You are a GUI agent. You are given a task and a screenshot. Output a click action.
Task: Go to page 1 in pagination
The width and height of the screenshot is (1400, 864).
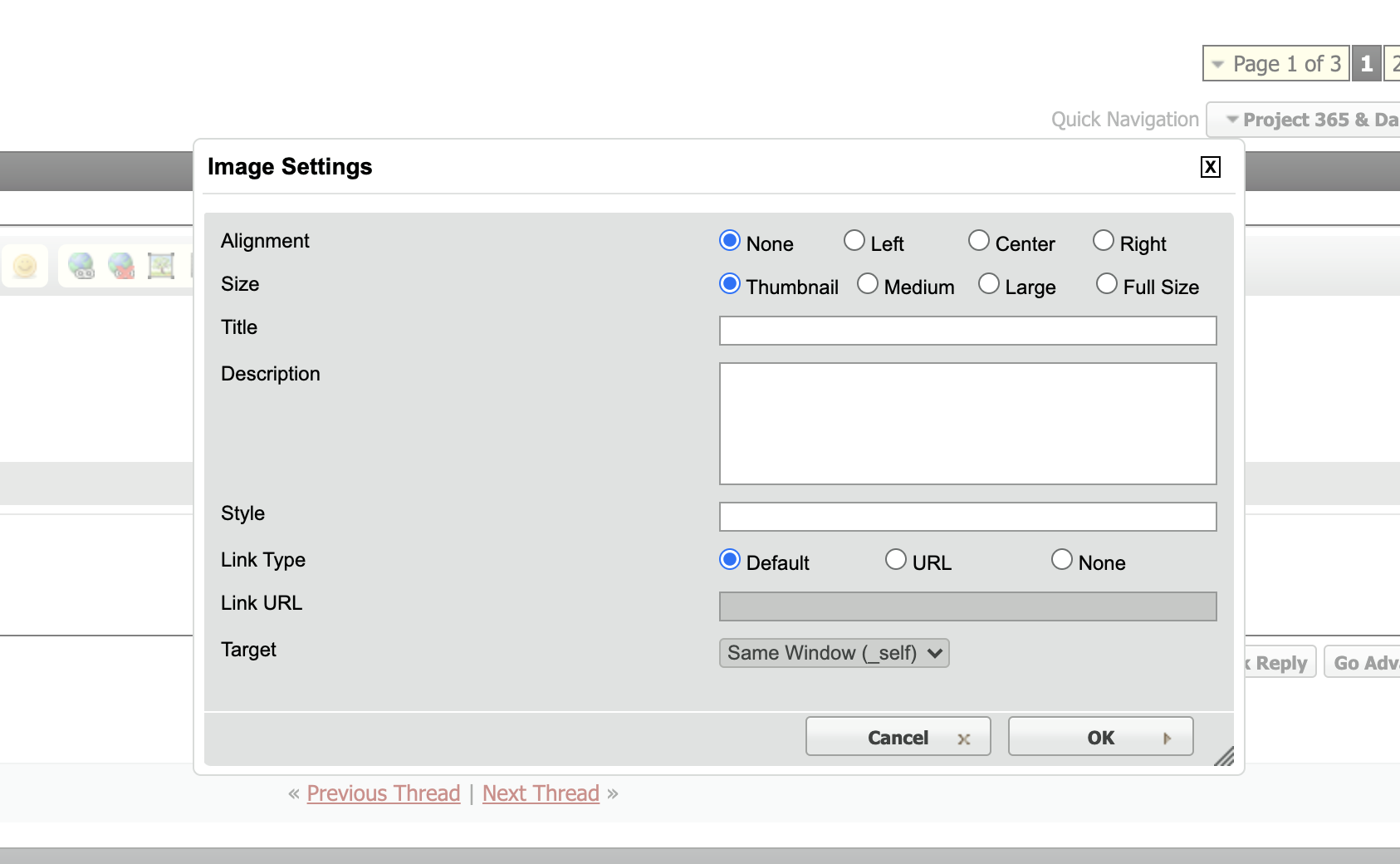[1366, 64]
